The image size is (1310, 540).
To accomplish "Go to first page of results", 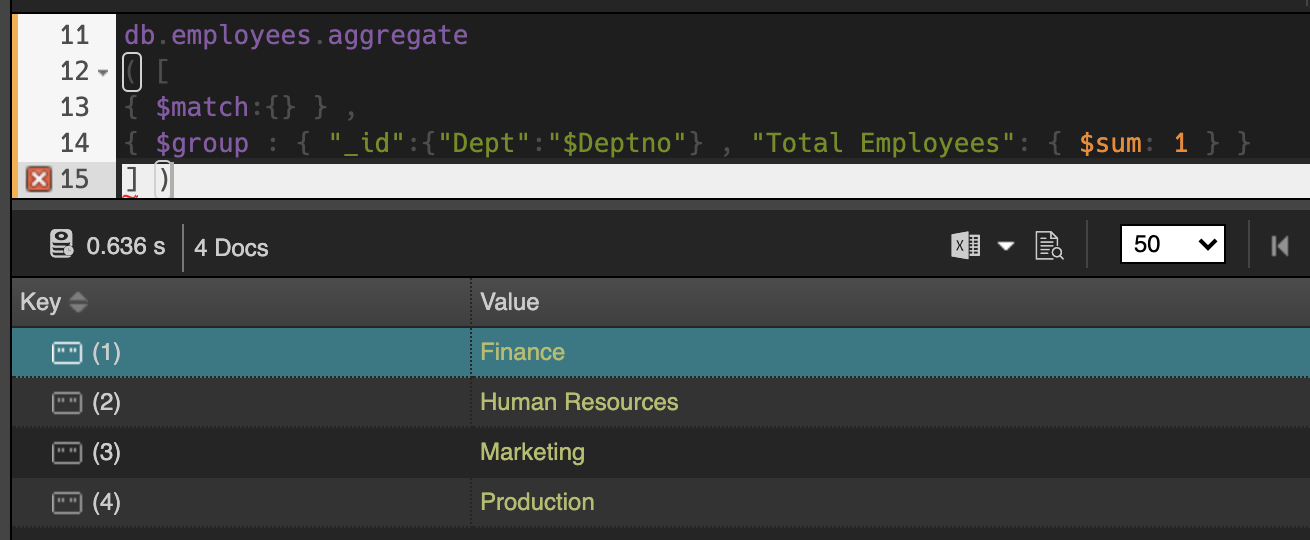I will point(1279,245).
